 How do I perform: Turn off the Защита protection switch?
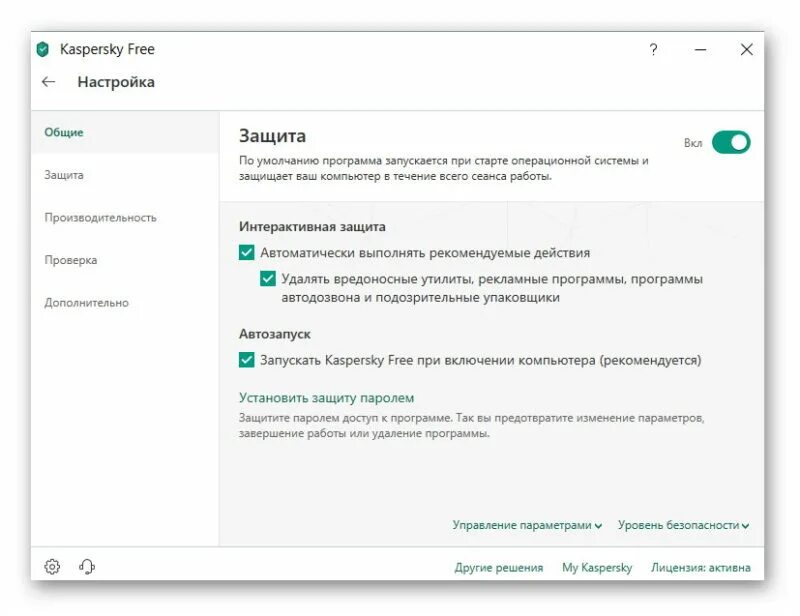pos(731,143)
